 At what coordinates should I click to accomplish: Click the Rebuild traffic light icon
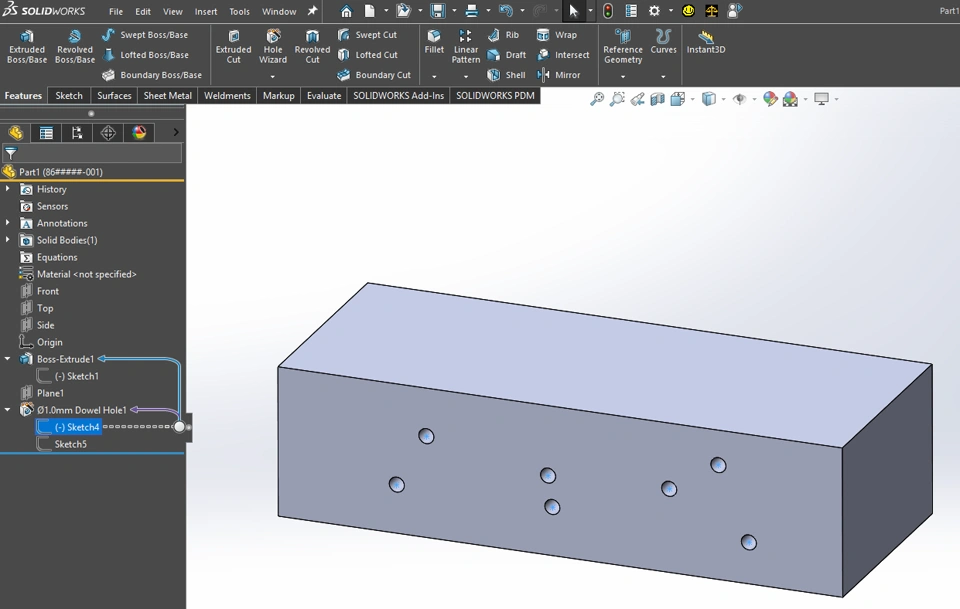[x=608, y=11]
